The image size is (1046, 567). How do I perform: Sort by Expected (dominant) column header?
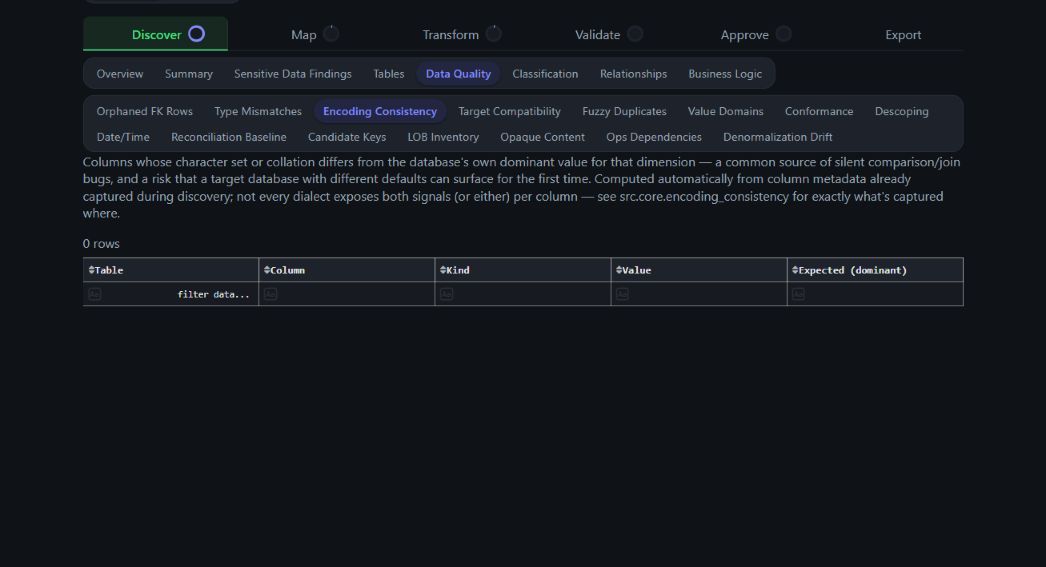coord(875,269)
